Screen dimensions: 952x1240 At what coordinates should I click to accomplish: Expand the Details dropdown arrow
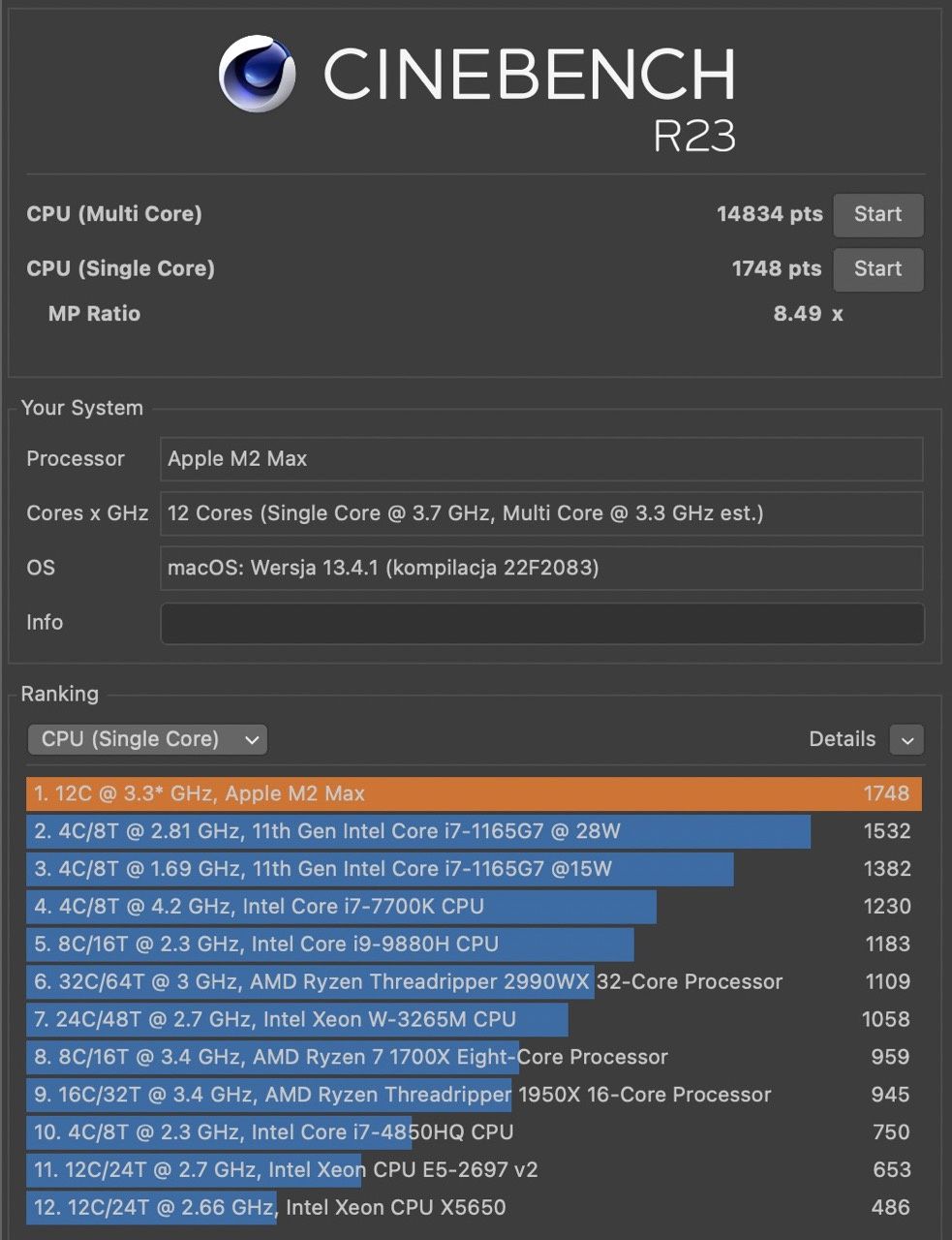[906, 740]
